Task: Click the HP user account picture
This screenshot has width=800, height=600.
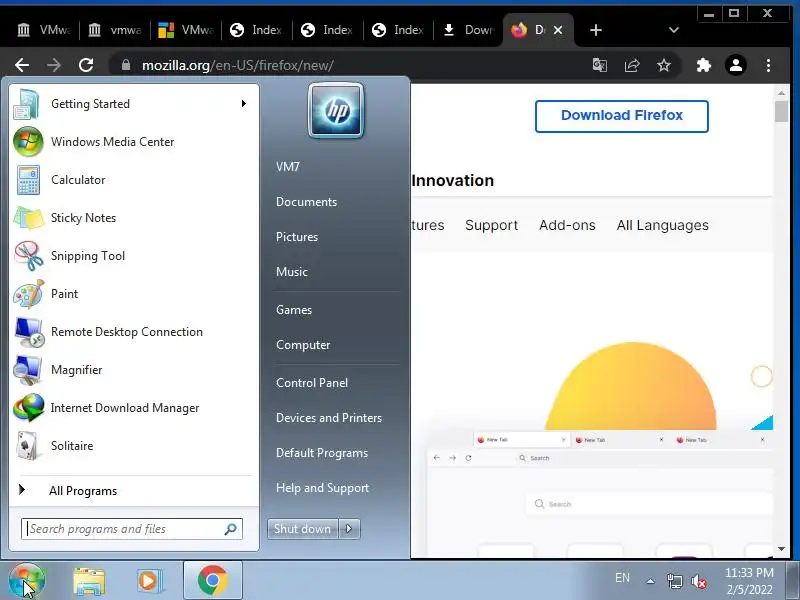Action: coord(336,111)
